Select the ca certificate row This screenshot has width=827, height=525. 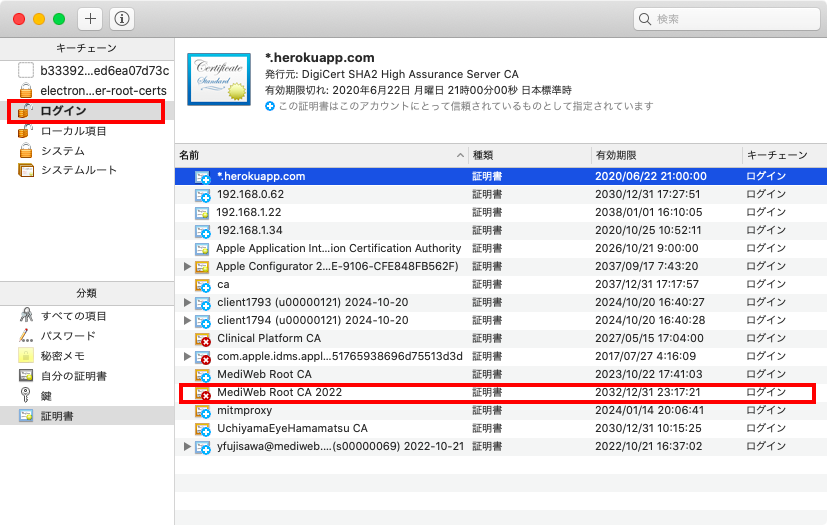click(x=501, y=284)
